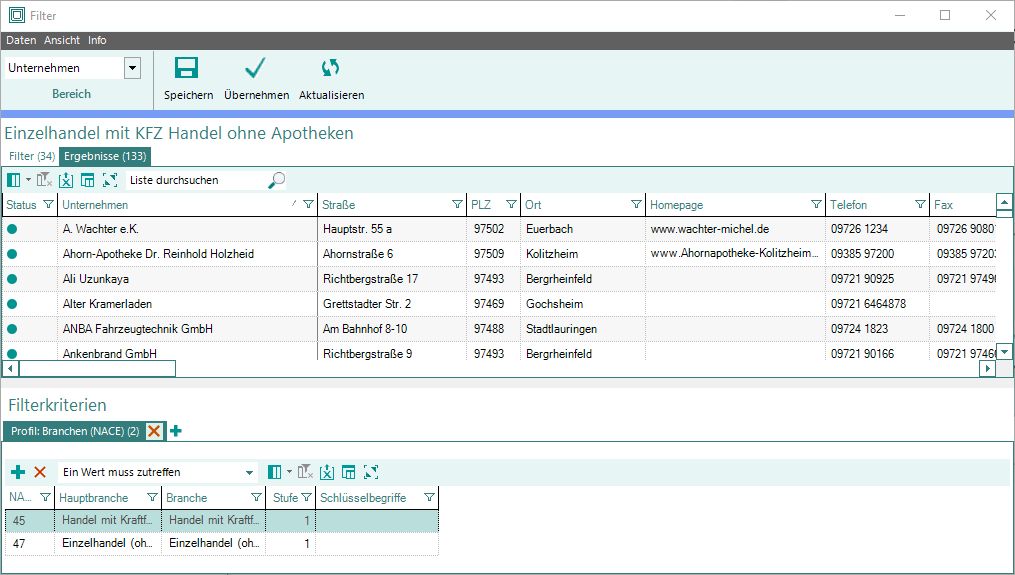Toggle the filter on the Unternehmen column

pos(307,205)
